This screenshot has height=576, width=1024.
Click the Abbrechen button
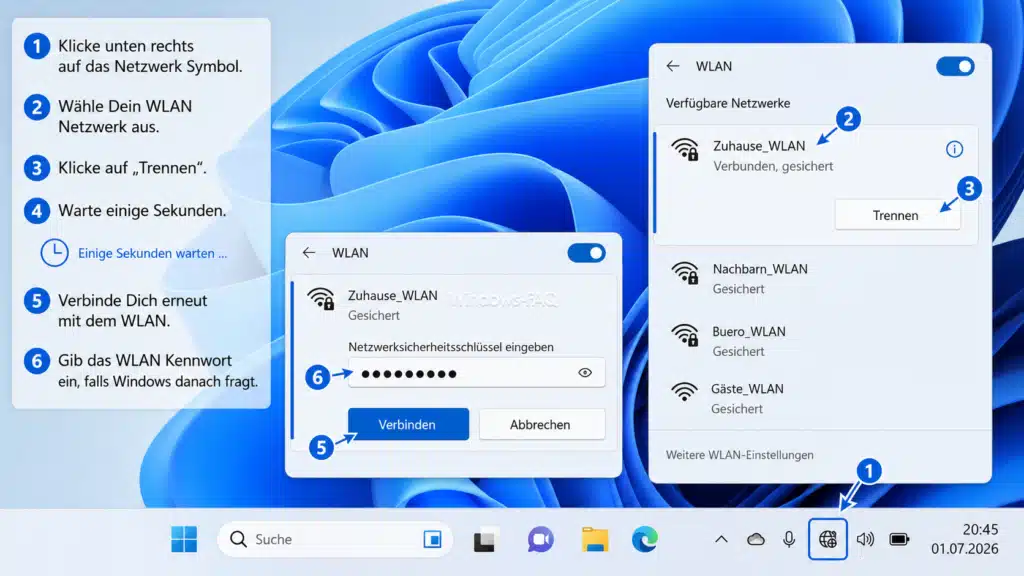[x=541, y=424]
